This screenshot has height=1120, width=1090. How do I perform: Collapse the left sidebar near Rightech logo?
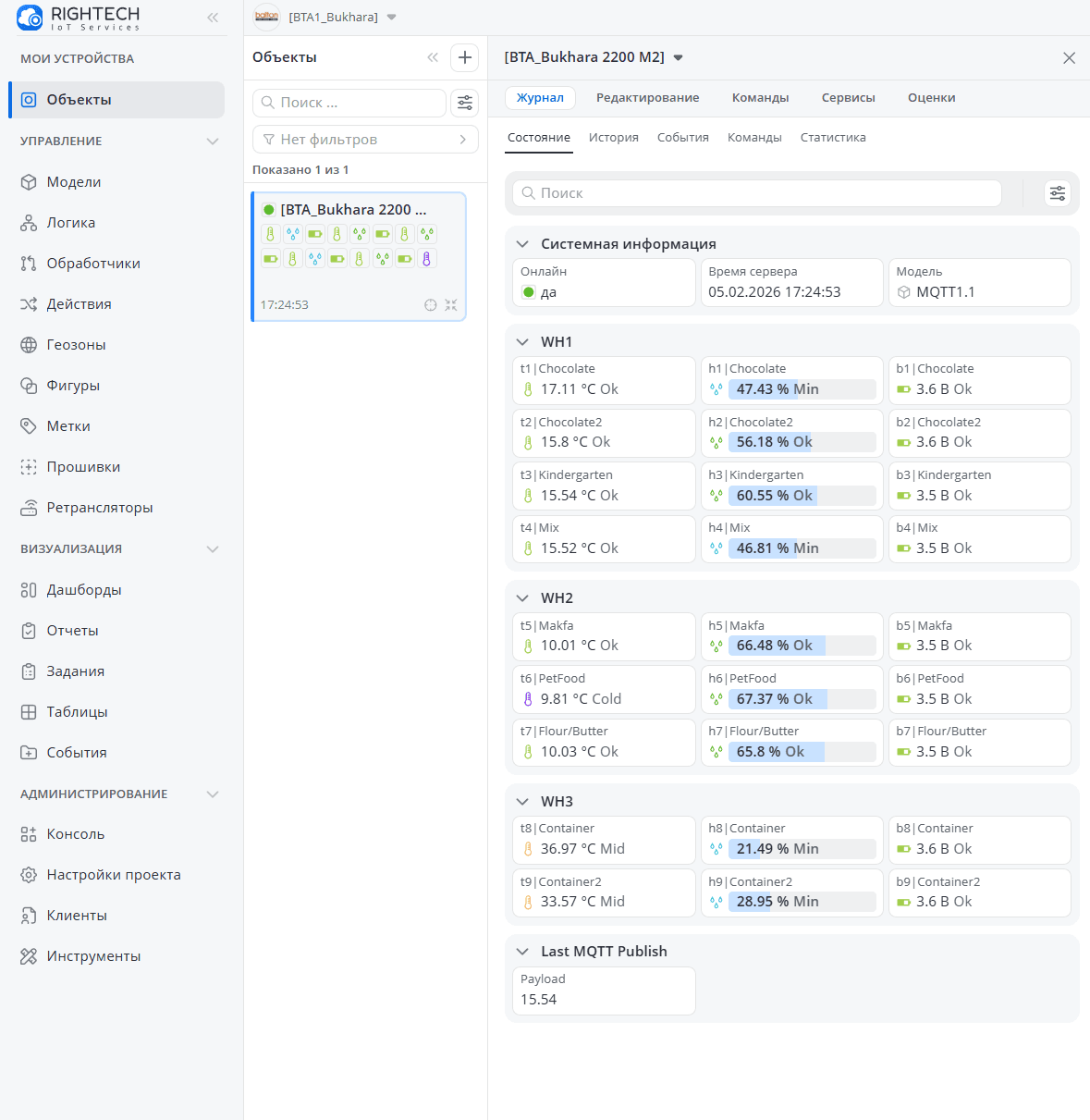(213, 18)
